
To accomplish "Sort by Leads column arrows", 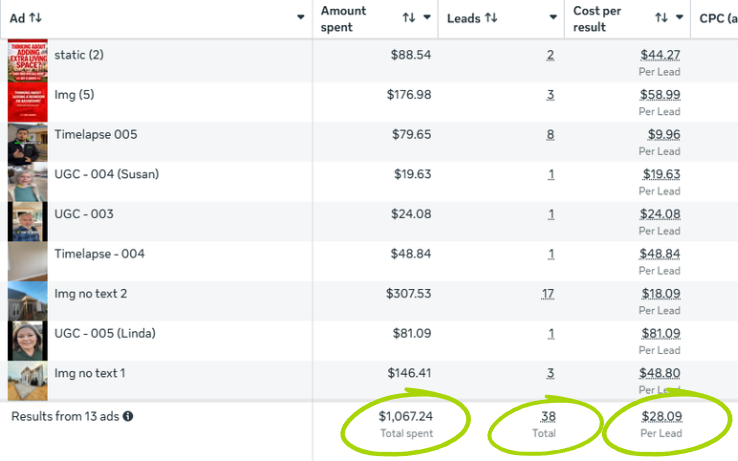I will click(x=491, y=18).
